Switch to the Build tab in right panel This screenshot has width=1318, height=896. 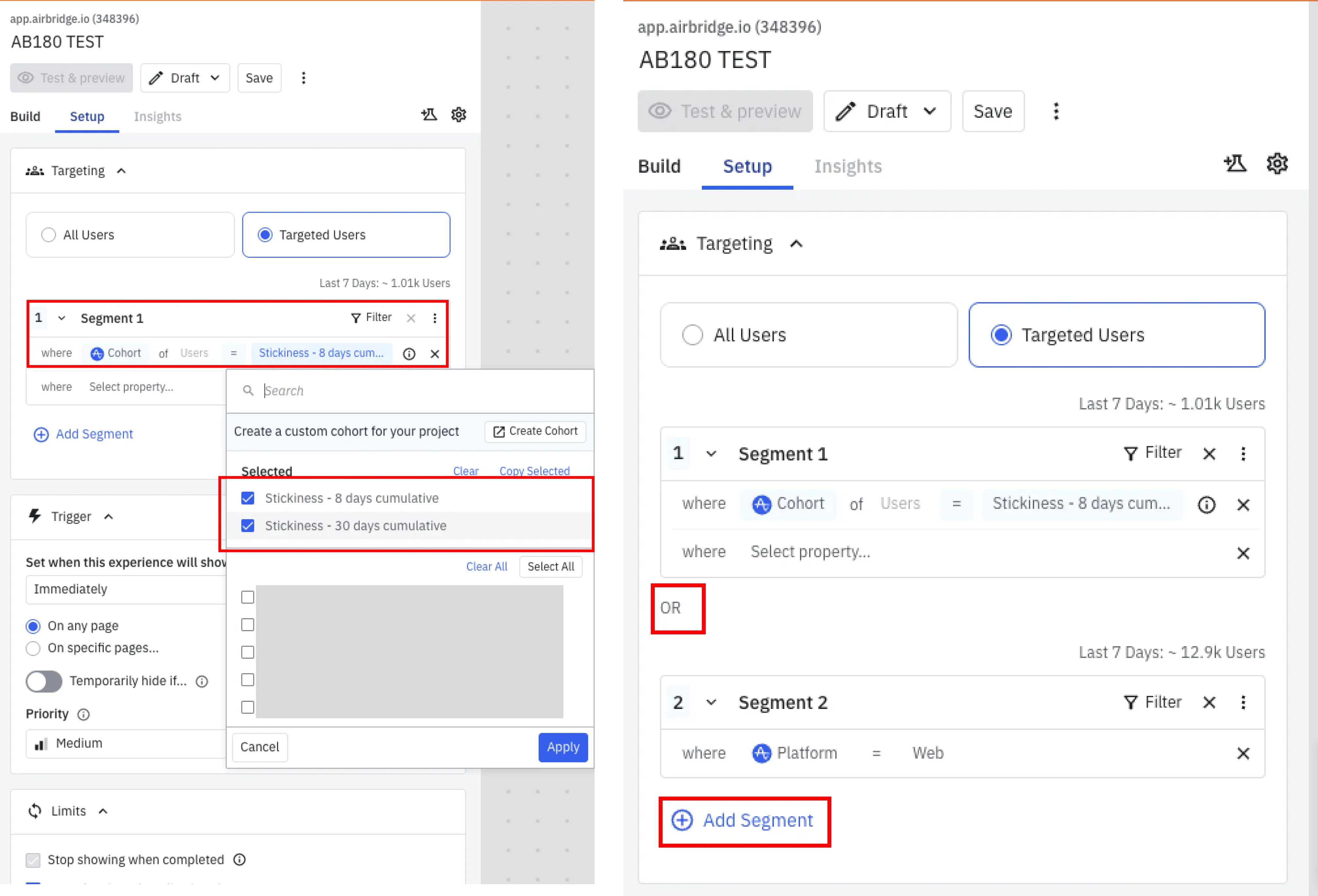click(x=658, y=166)
